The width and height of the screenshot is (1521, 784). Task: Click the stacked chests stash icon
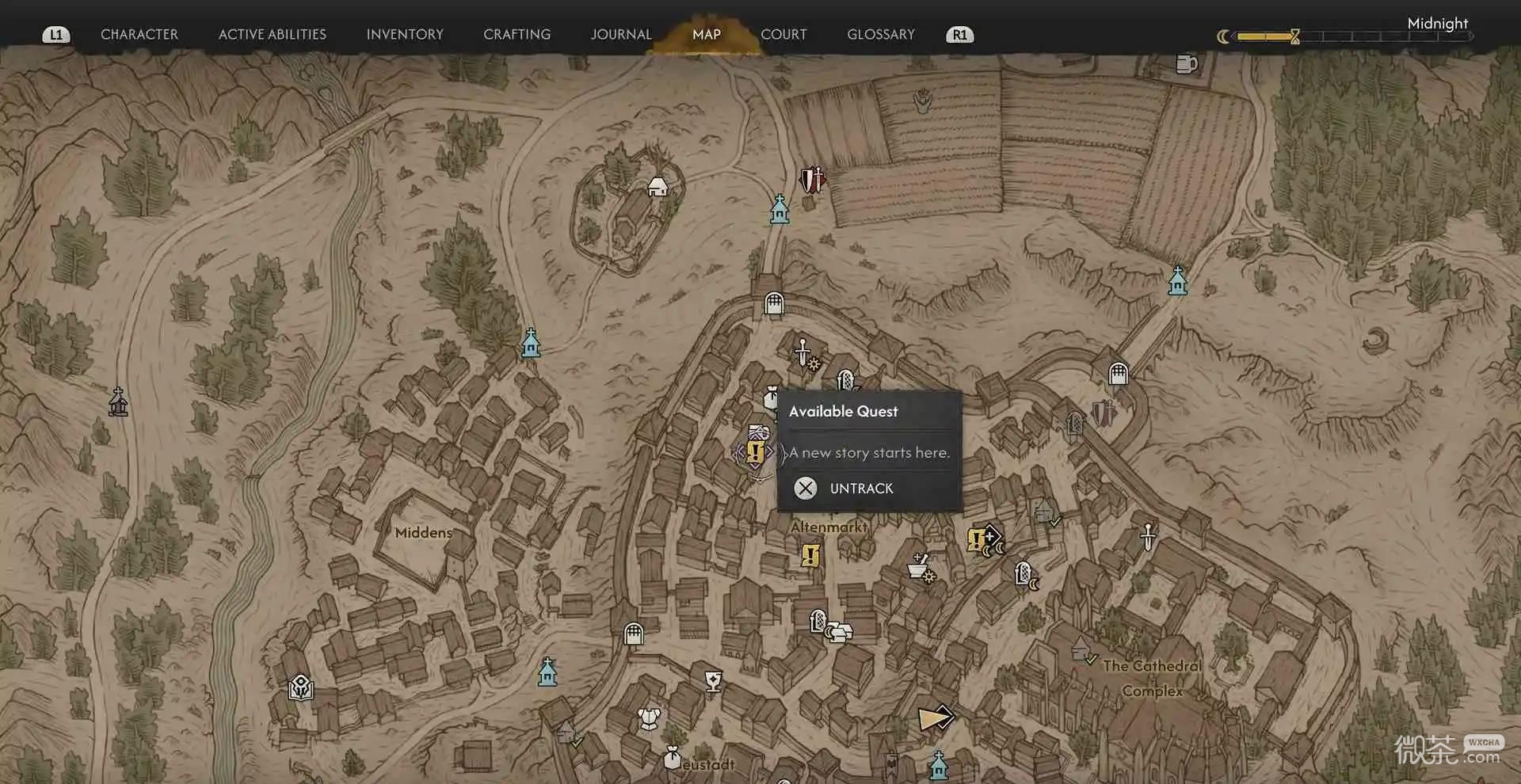point(840,631)
